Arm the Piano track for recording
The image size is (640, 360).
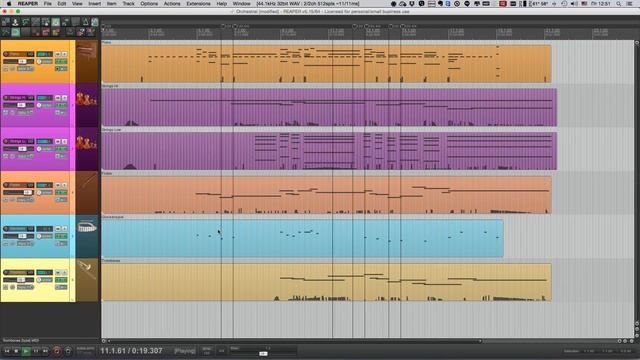(x=6, y=54)
